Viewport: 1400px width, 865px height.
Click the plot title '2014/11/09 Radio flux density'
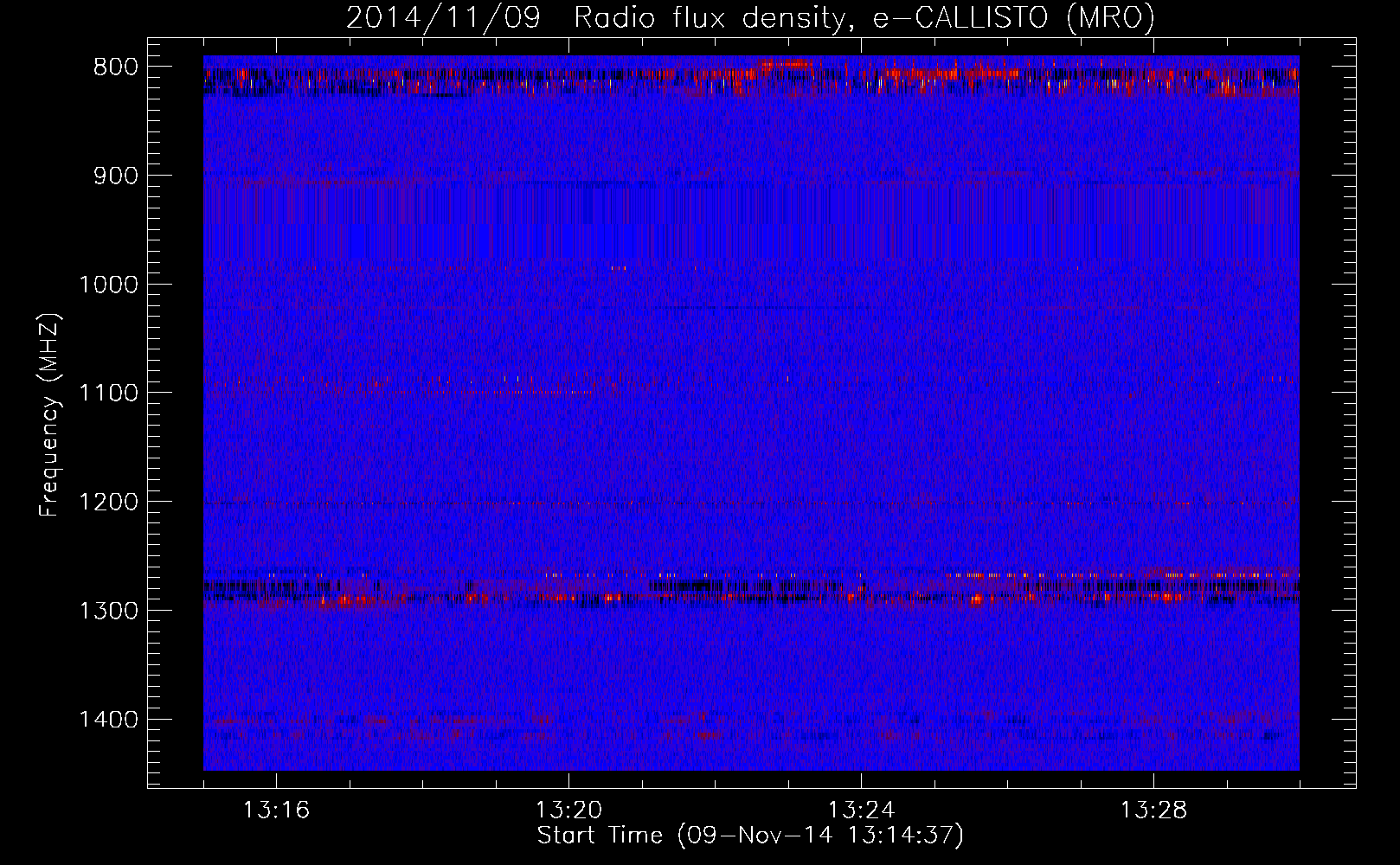tap(750, 17)
